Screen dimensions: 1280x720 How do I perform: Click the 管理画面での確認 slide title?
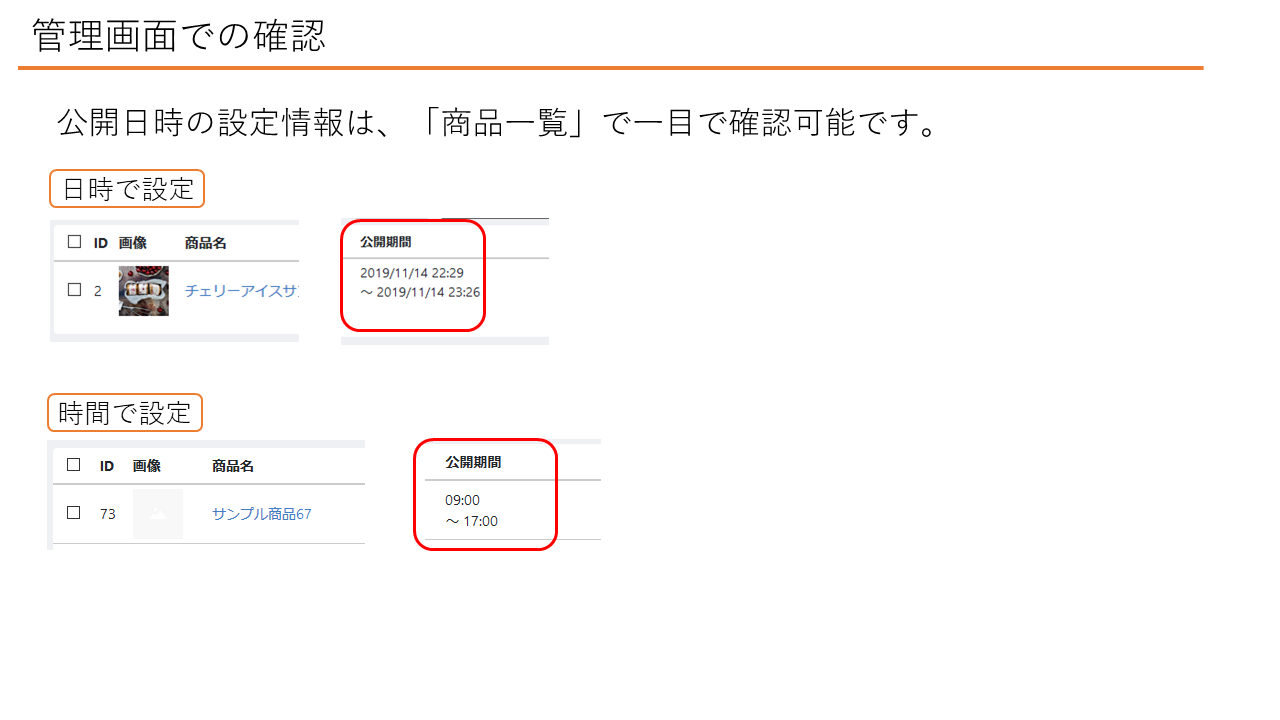tap(179, 36)
